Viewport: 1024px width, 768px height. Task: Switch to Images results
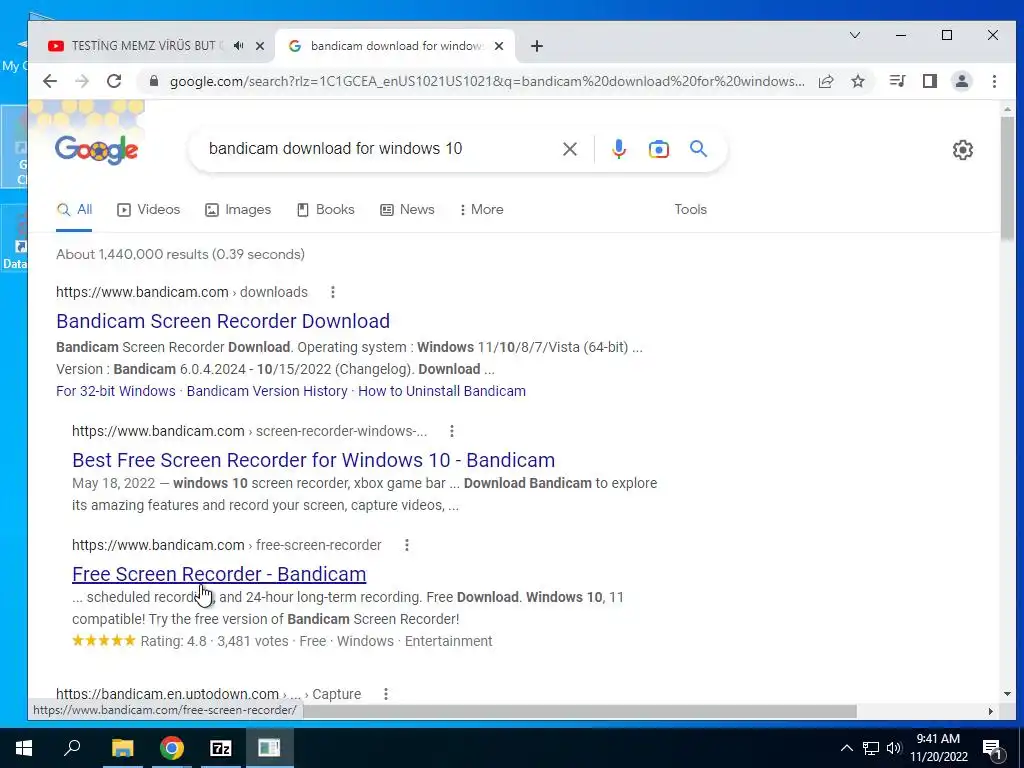click(238, 210)
